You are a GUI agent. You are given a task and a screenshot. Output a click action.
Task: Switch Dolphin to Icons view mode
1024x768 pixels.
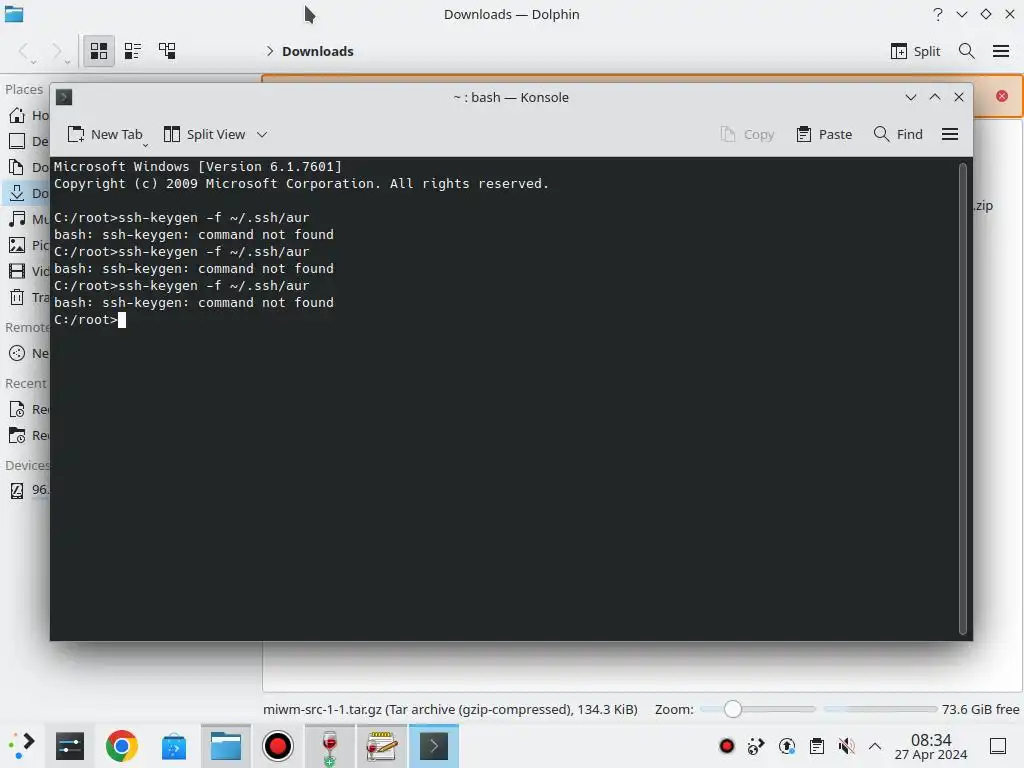(x=99, y=51)
